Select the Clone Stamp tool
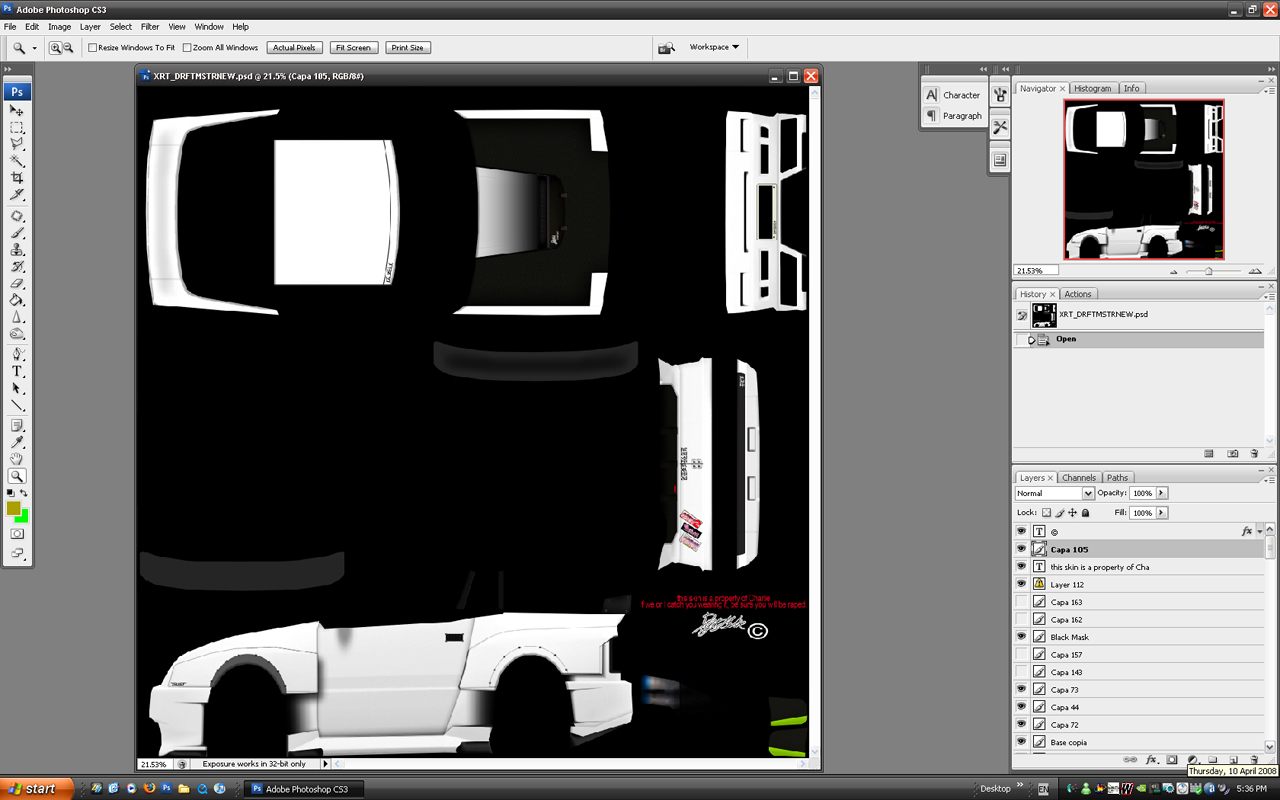Viewport: 1280px width, 800px height. tap(17, 250)
